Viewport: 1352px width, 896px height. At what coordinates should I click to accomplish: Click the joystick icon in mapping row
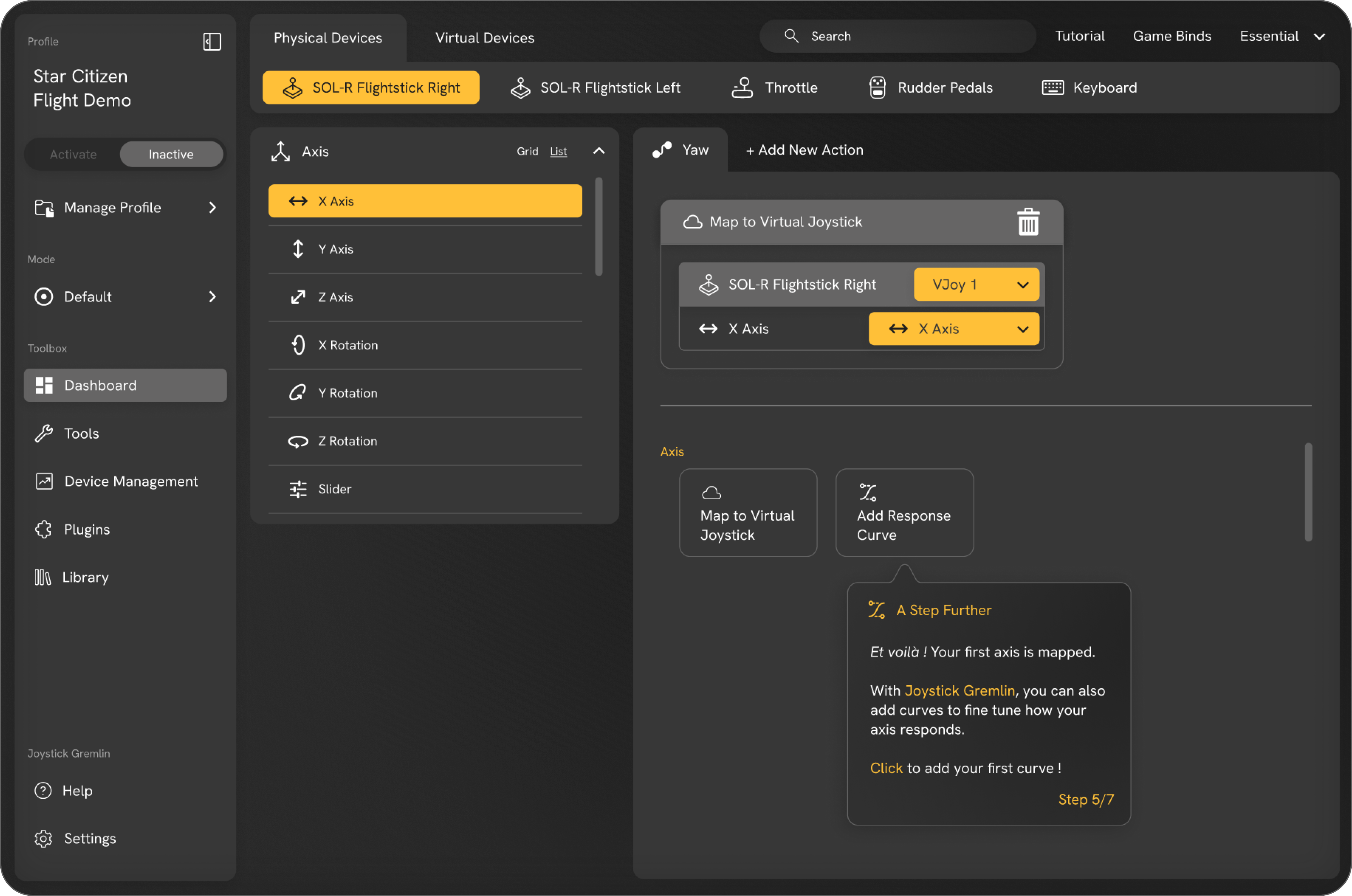click(709, 285)
